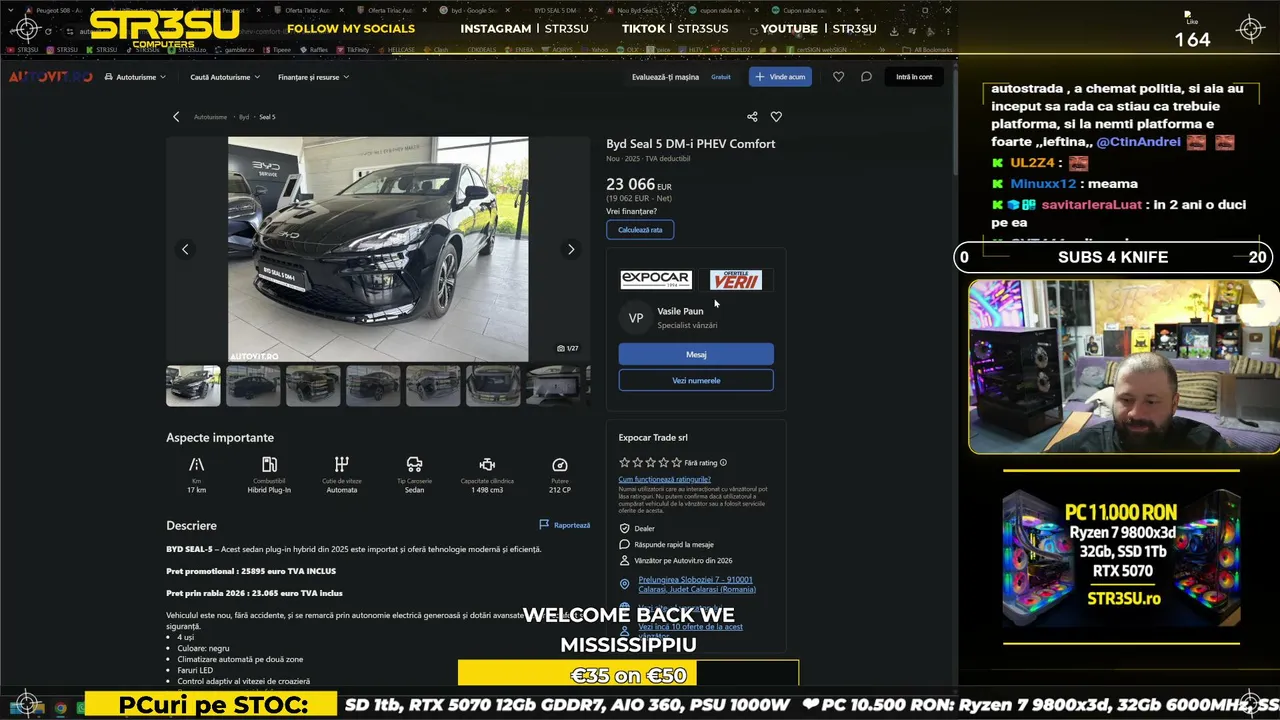1280x720 pixels.
Task: Select first car photo thumbnail
Action: pos(193,386)
